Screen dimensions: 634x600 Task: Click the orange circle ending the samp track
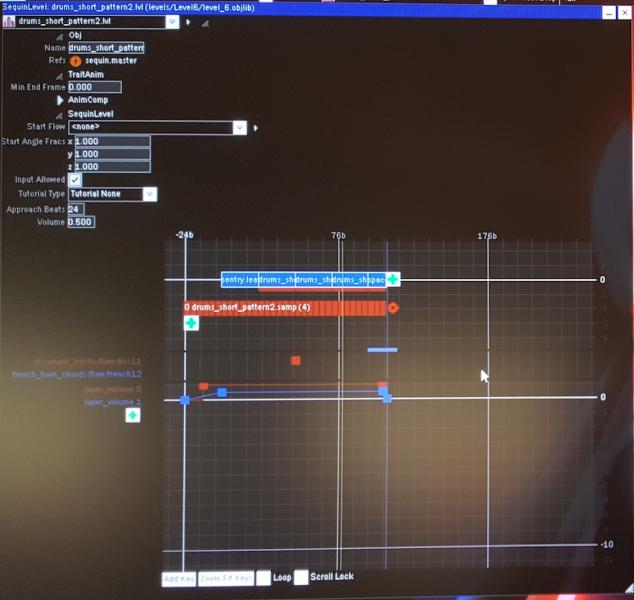coord(393,308)
